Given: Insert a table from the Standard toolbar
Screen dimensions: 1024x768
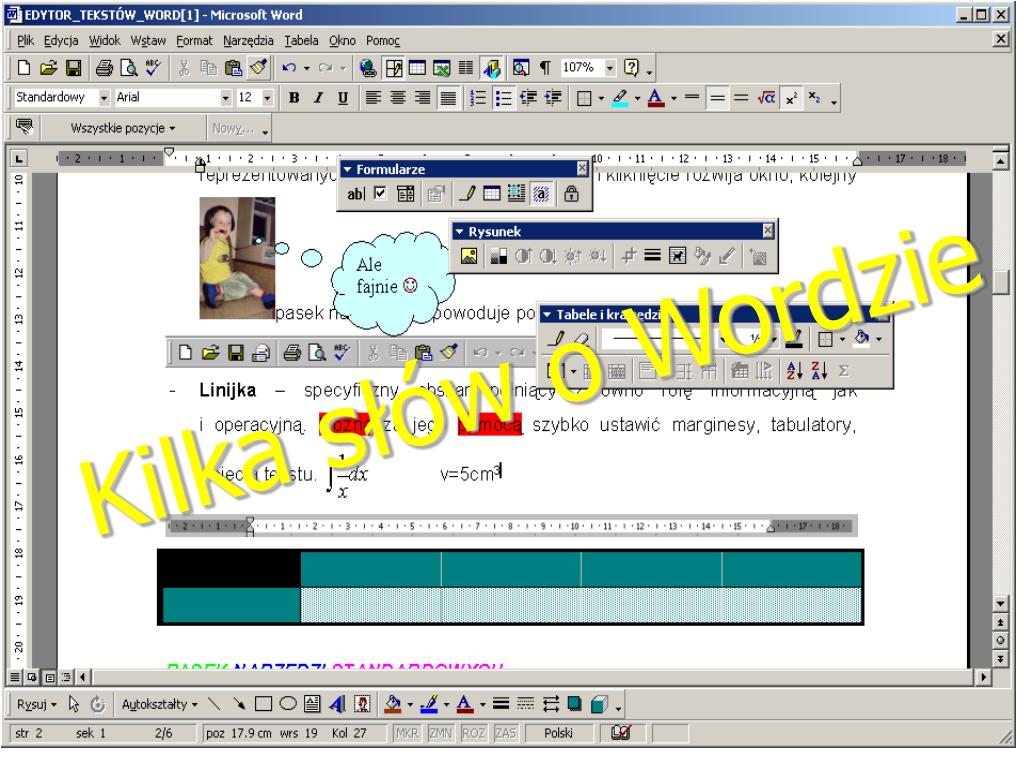Looking at the screenshot, I should click(x=417, y=68).
